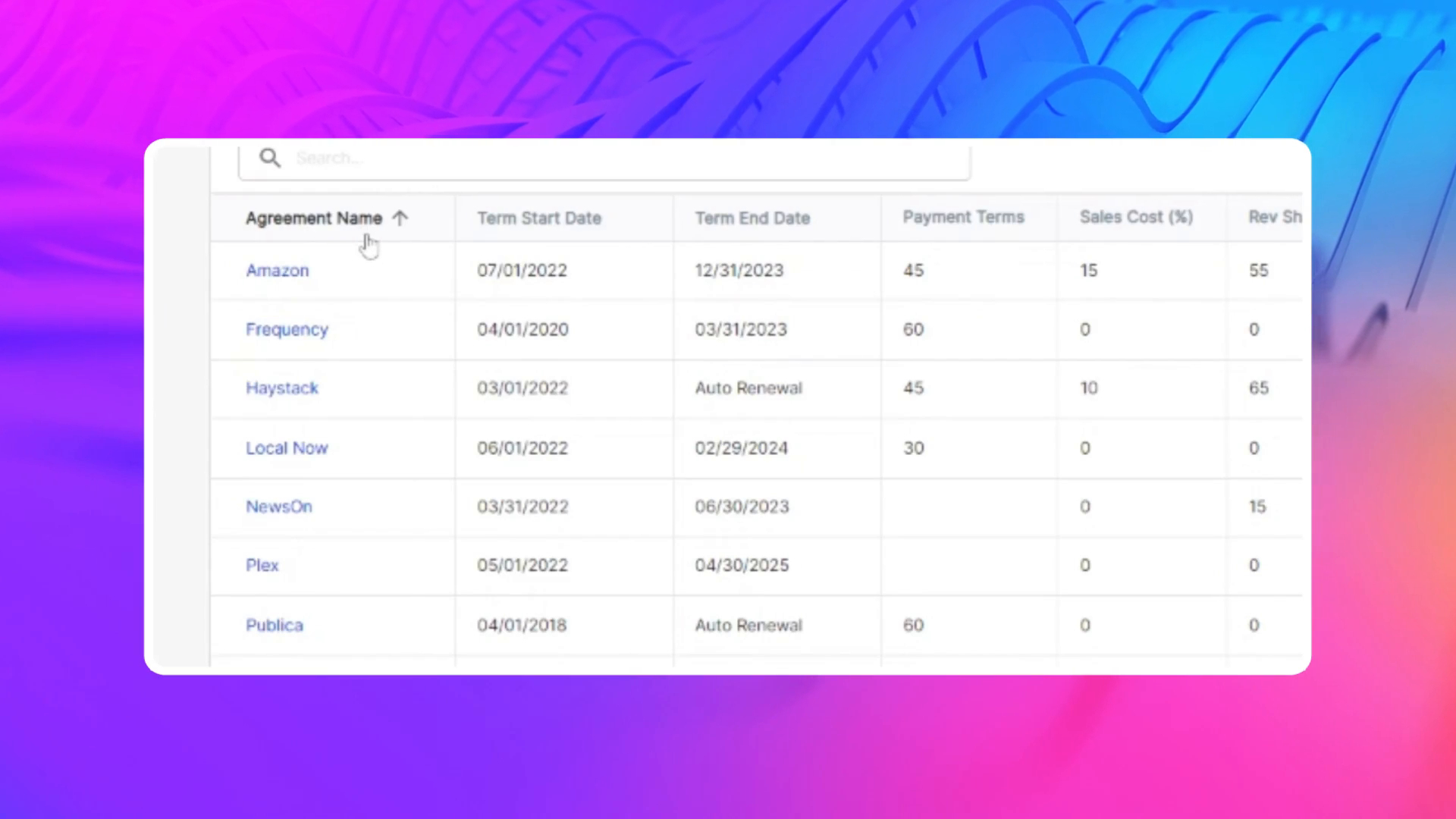Sort table by Agreement Name column
Screen dimensions: 1456x819
[314, 218]
